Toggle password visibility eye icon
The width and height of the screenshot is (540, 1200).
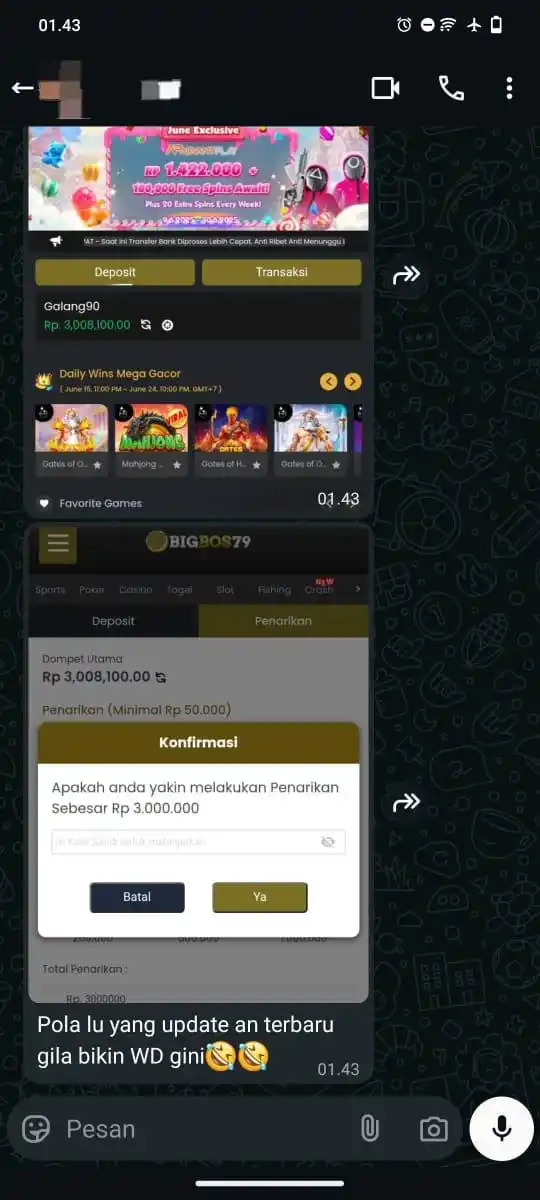[x=328, y=842]
